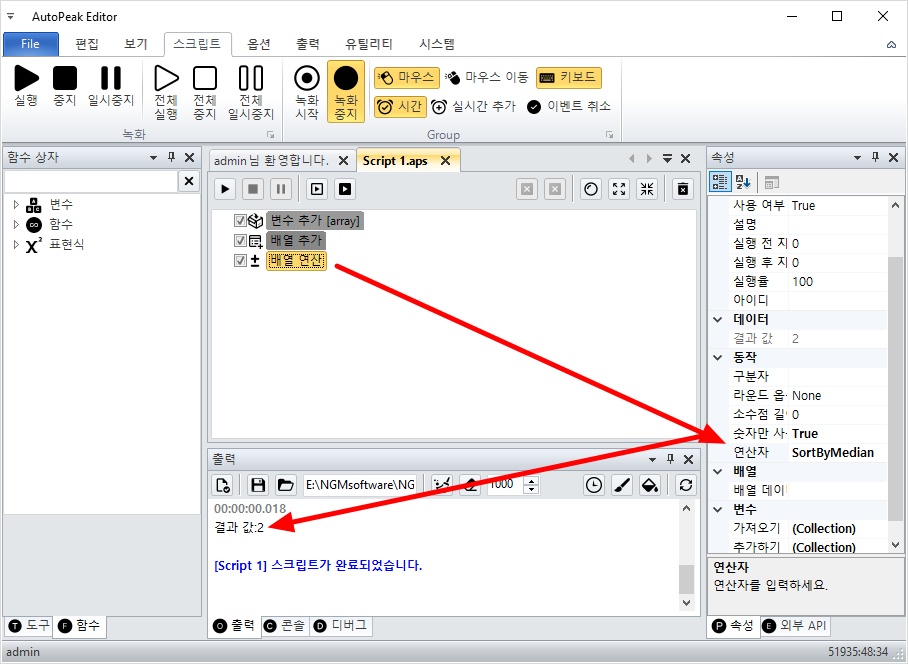
Task: Collapse the ribbon with top-right chevron
Action: 891,45
